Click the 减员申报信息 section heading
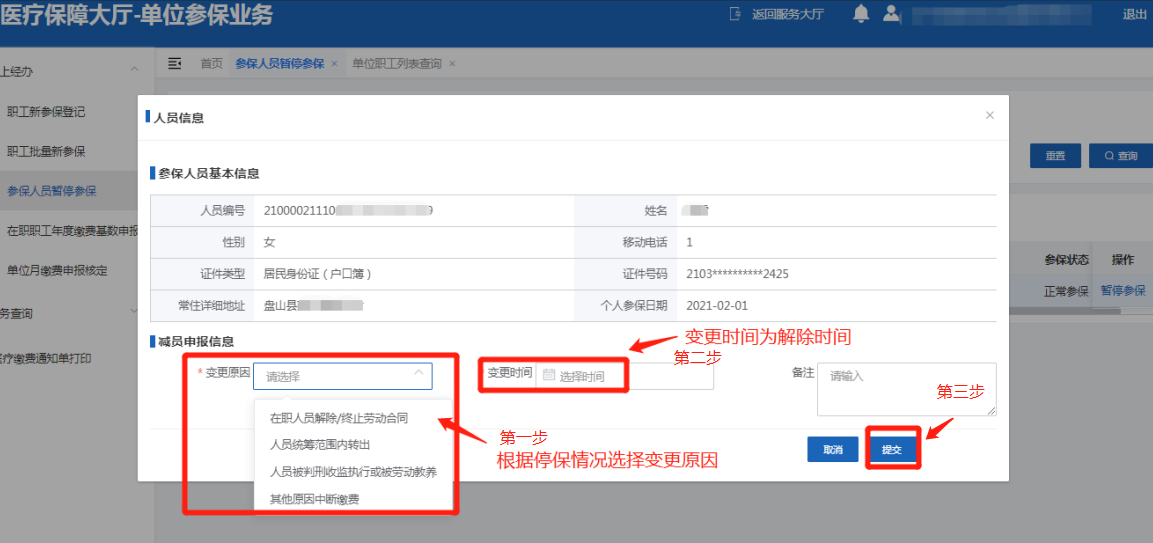The image size is (1153, 543). click(x=196, y=341)
